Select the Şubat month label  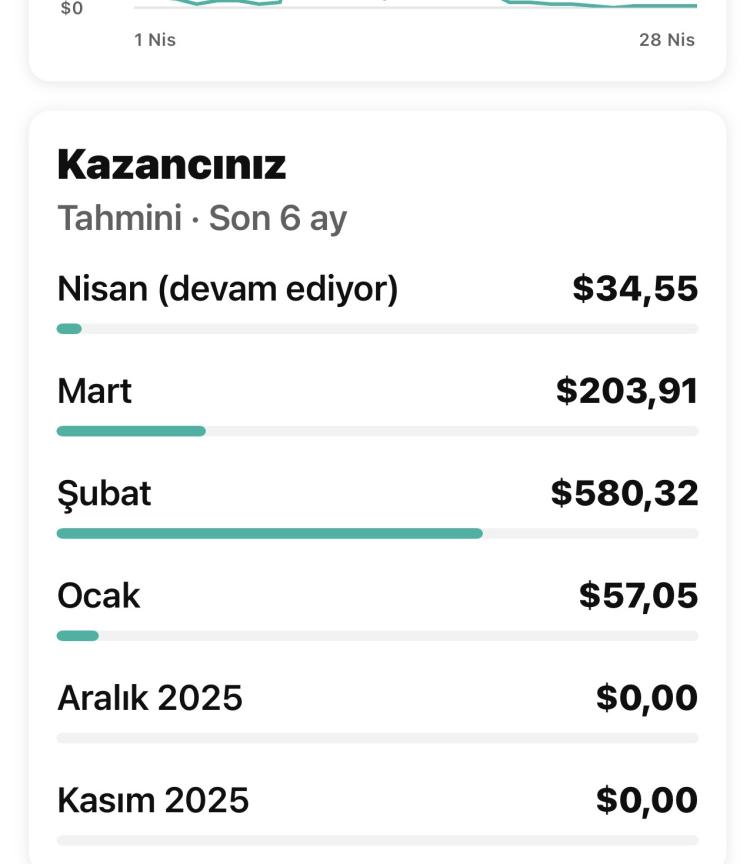(x=104, y=493)
